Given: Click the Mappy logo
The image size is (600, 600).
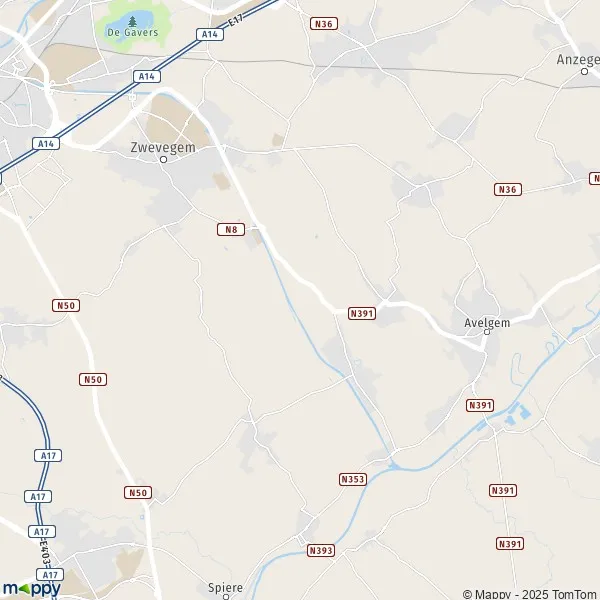Looking at the screenshot, I should click(32, 589).
